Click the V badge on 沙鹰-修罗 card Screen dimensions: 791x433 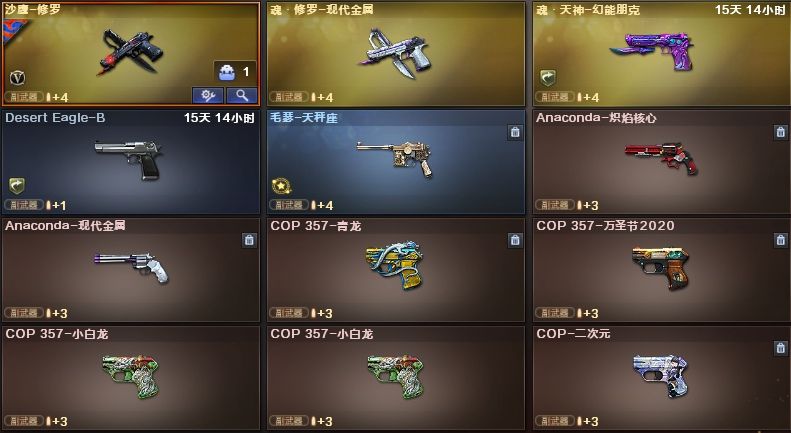click(18, 78)
